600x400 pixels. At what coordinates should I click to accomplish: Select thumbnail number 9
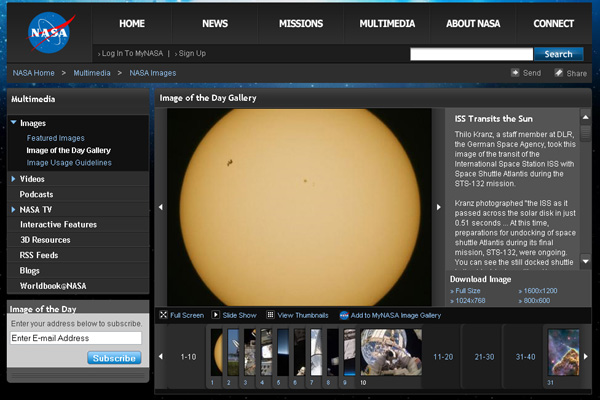[349, 352]
